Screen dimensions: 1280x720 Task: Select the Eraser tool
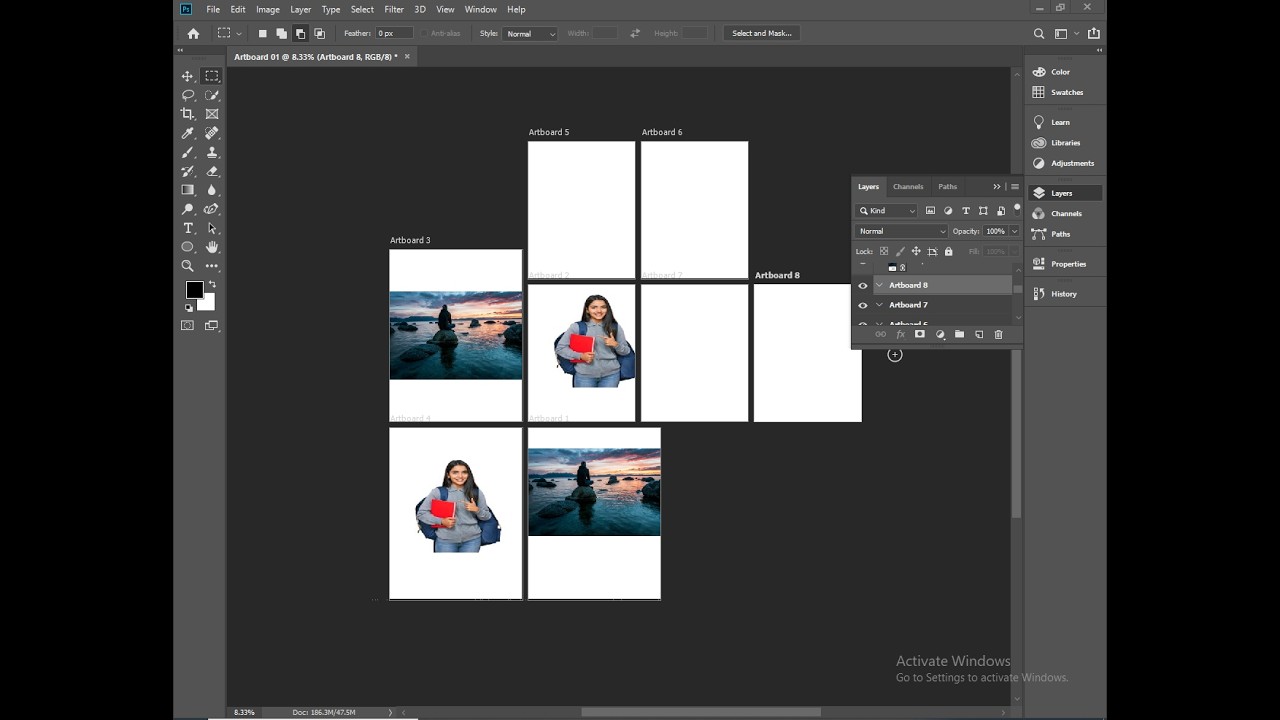212,171
